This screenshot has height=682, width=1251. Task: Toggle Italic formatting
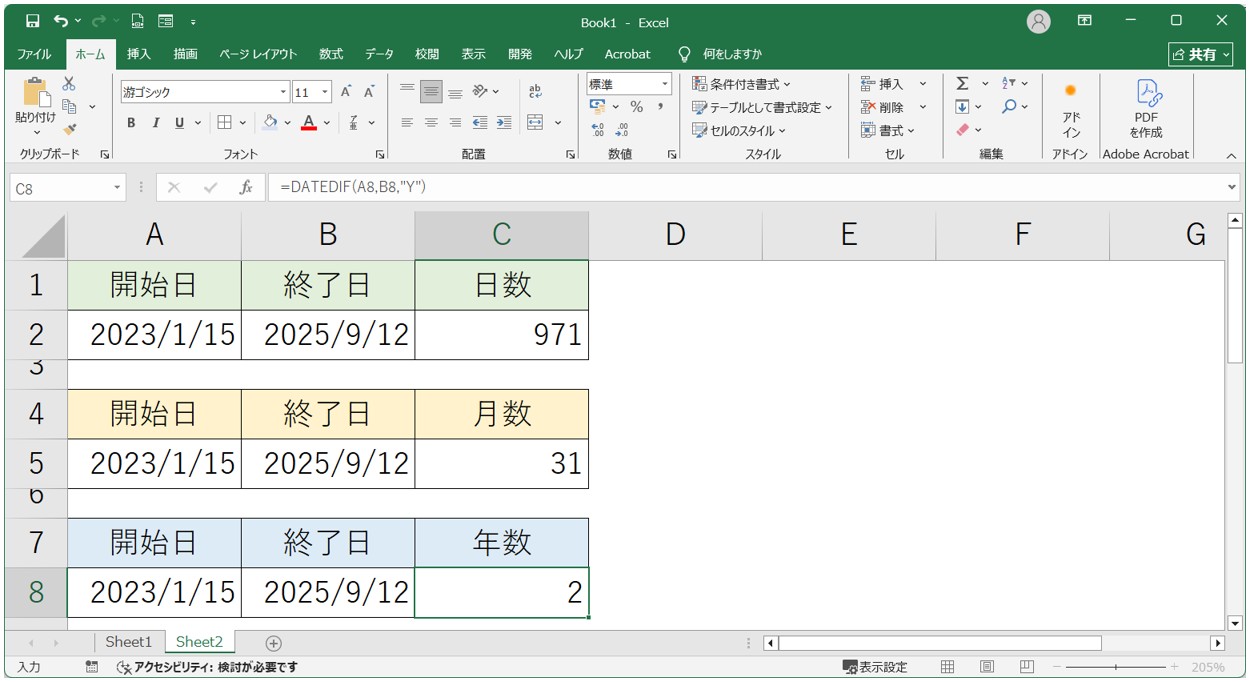(x=155, y=122)
